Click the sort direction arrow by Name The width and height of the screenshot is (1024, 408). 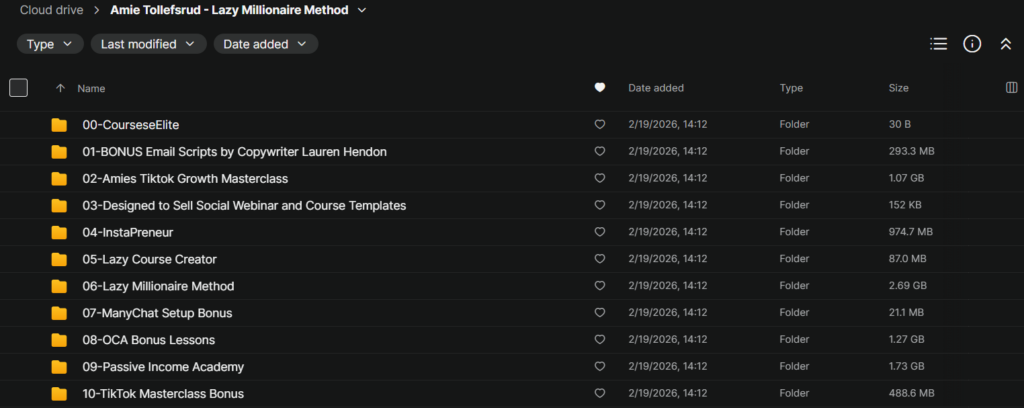(x=60, y=88)
